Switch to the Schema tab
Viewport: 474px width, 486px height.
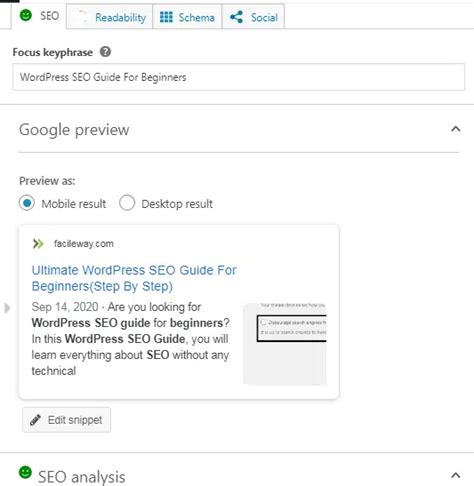click(x=187, y=17)
